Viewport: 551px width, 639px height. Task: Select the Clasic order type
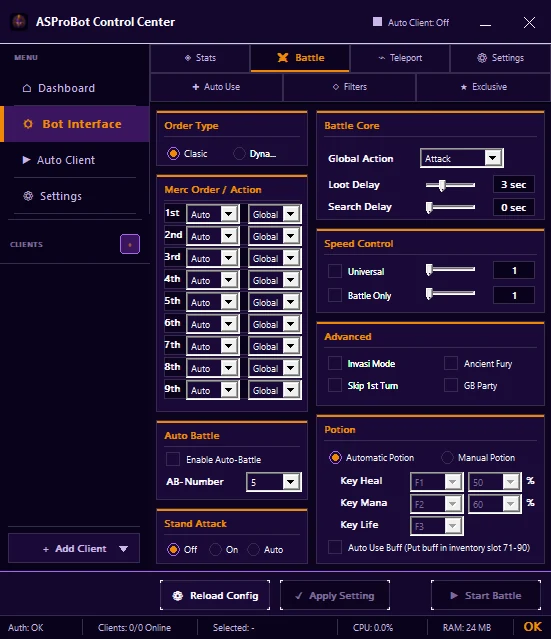[173, 154]
